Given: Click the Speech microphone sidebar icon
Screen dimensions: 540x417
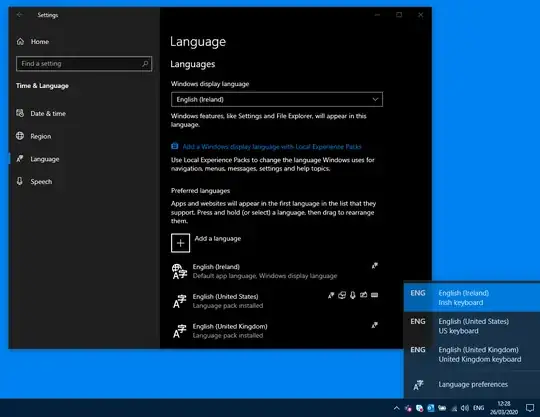Looking at the screenshot, I should 20,181.
